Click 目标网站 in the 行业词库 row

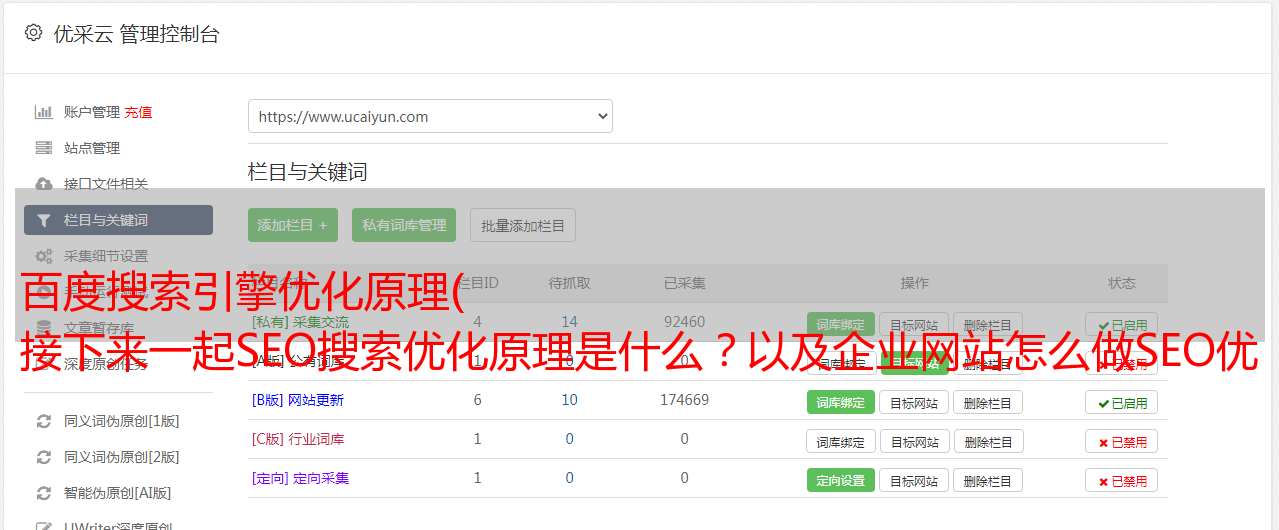click(x=914, y=441)
